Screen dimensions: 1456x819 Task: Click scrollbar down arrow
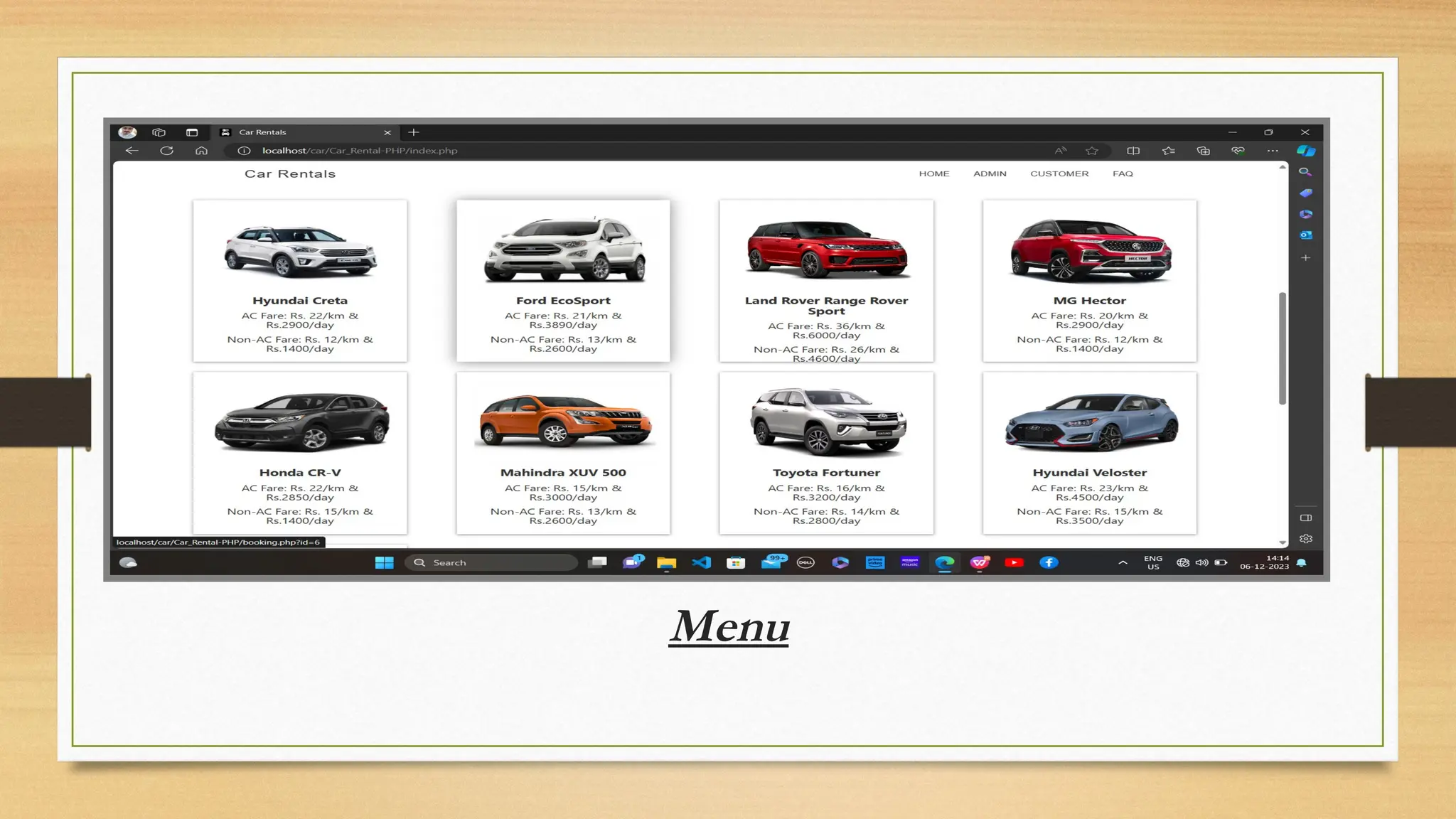(1283, 542)
